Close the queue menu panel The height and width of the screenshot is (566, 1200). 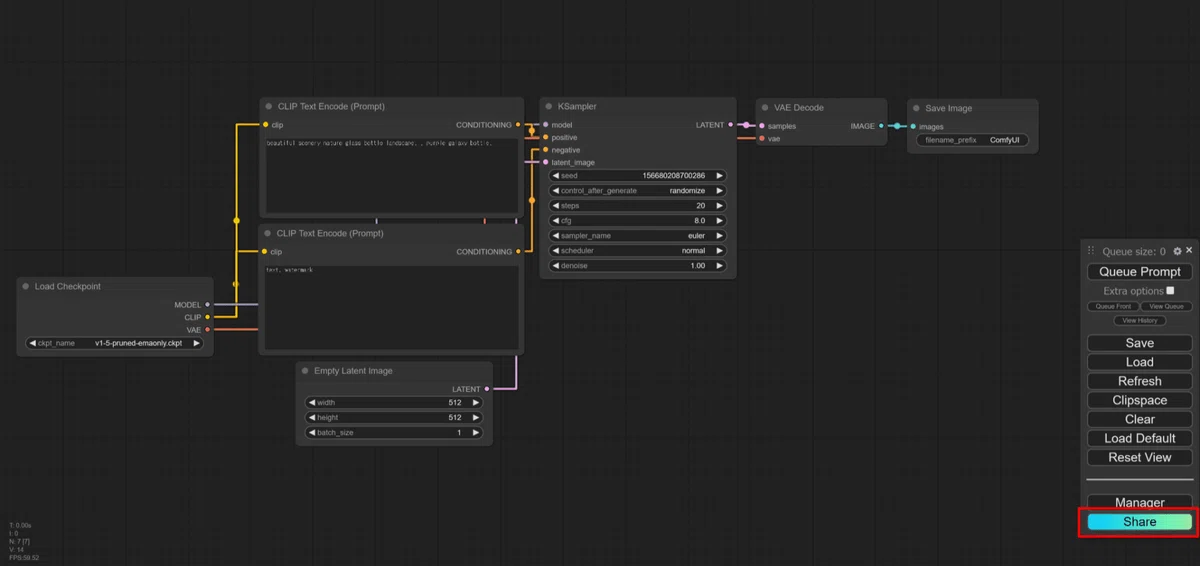1189,251
